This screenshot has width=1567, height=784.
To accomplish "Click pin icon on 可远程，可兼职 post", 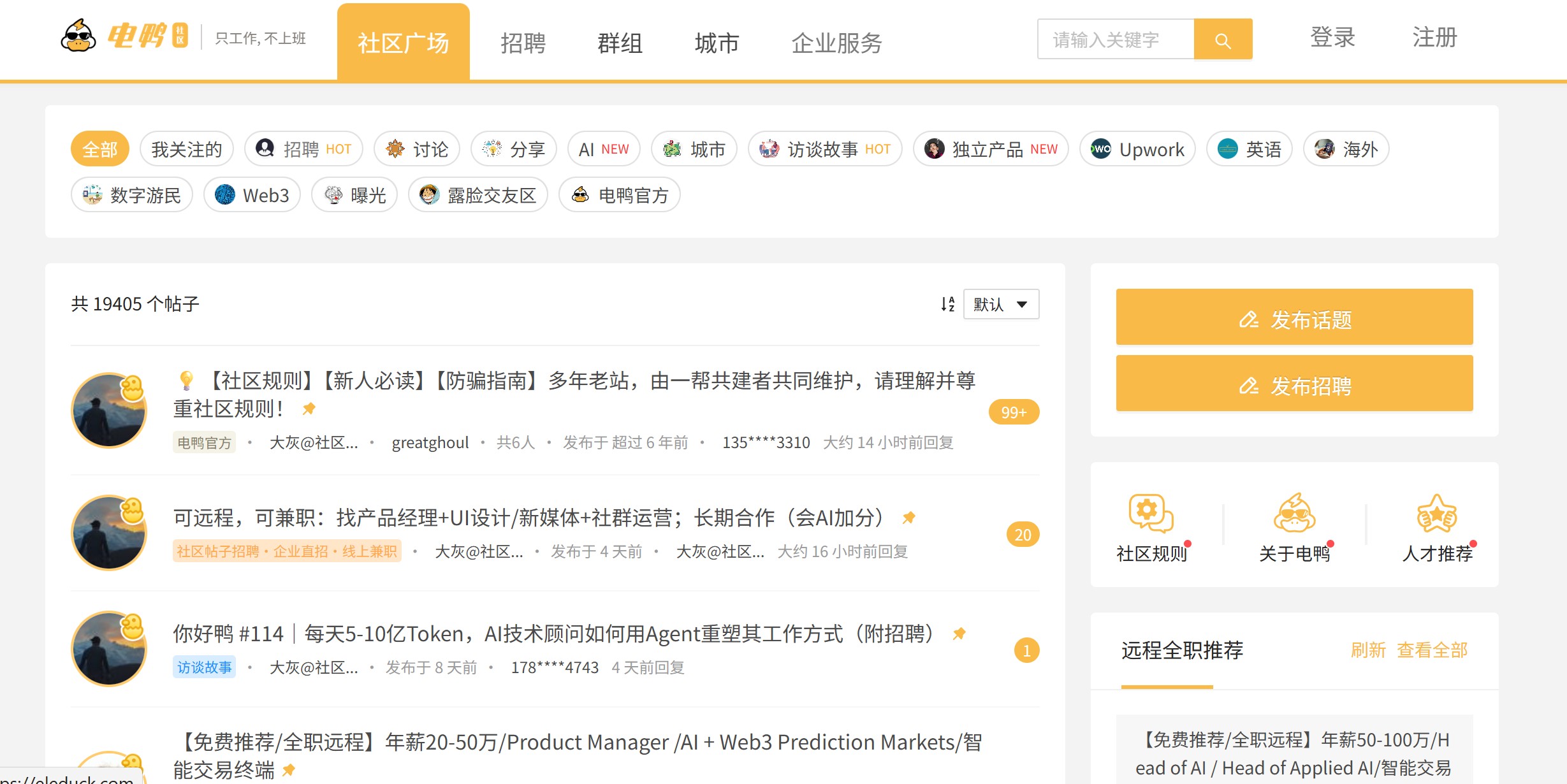I will click(x=909, y=518).
